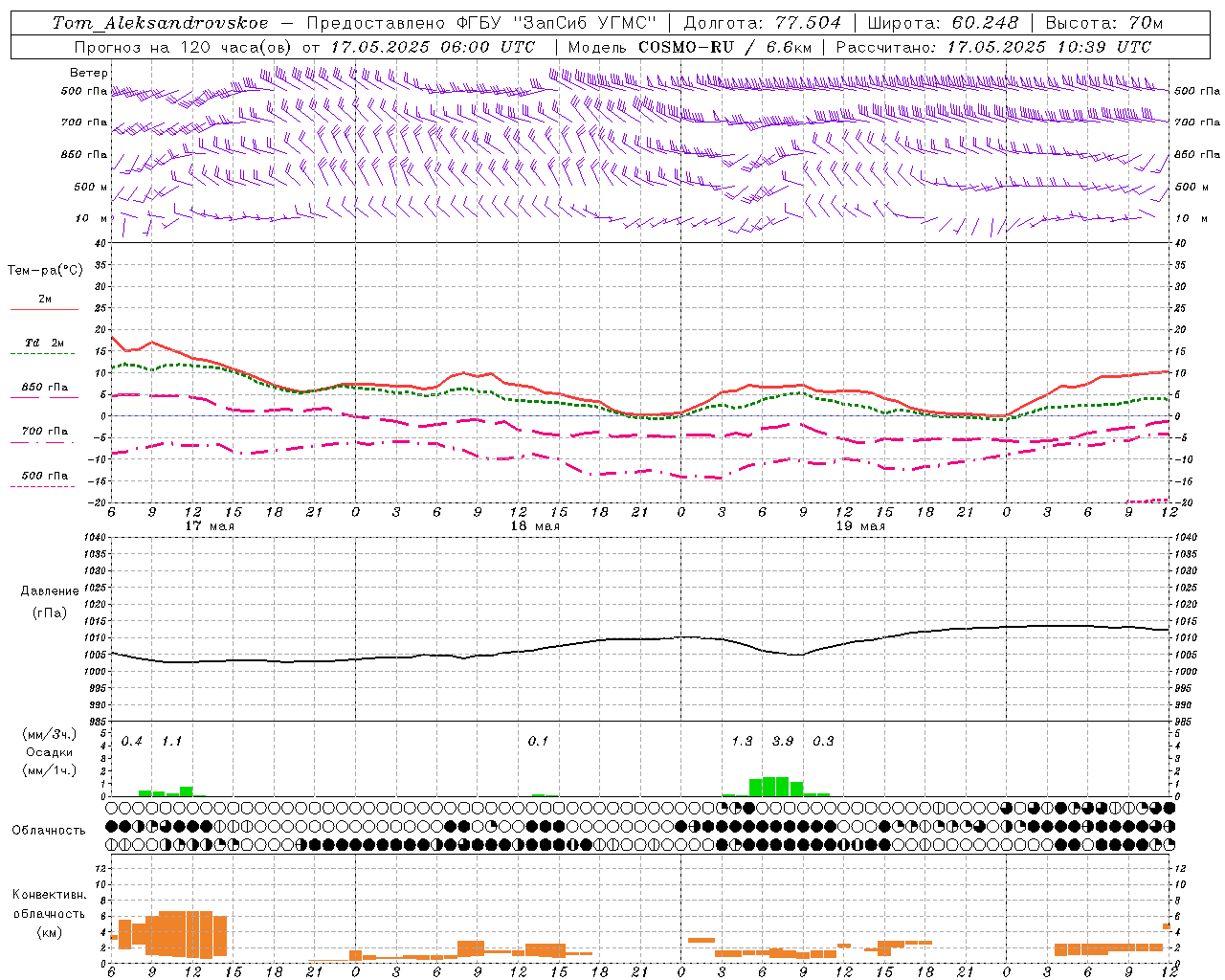Click the "Конвективн." convective cloud label

[x=49, y=895]
